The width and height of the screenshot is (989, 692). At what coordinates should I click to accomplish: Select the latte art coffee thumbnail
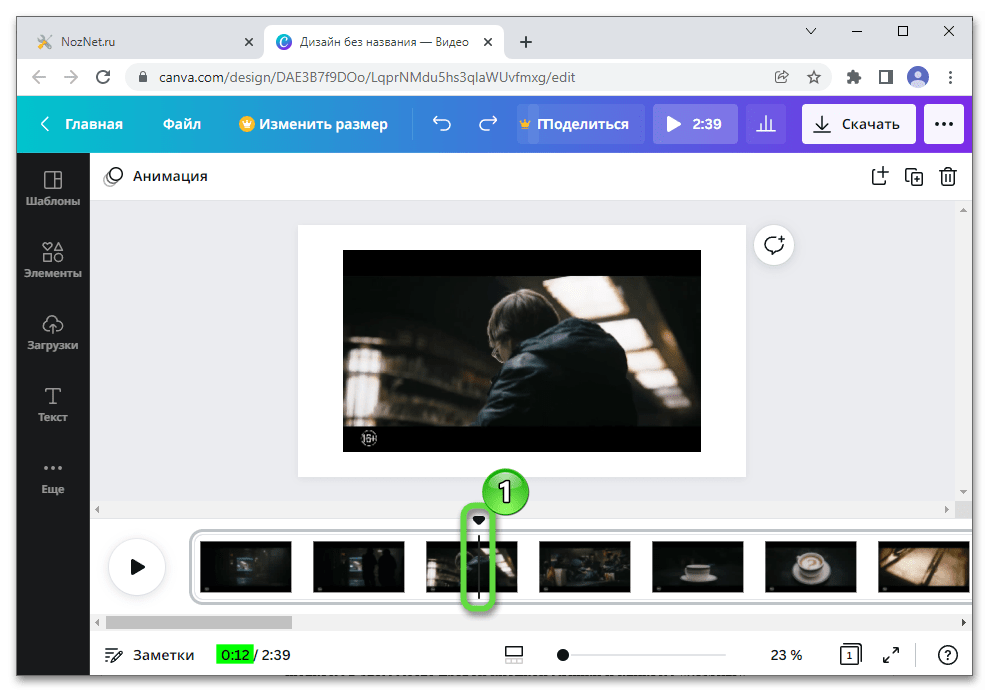coord(811,566)
